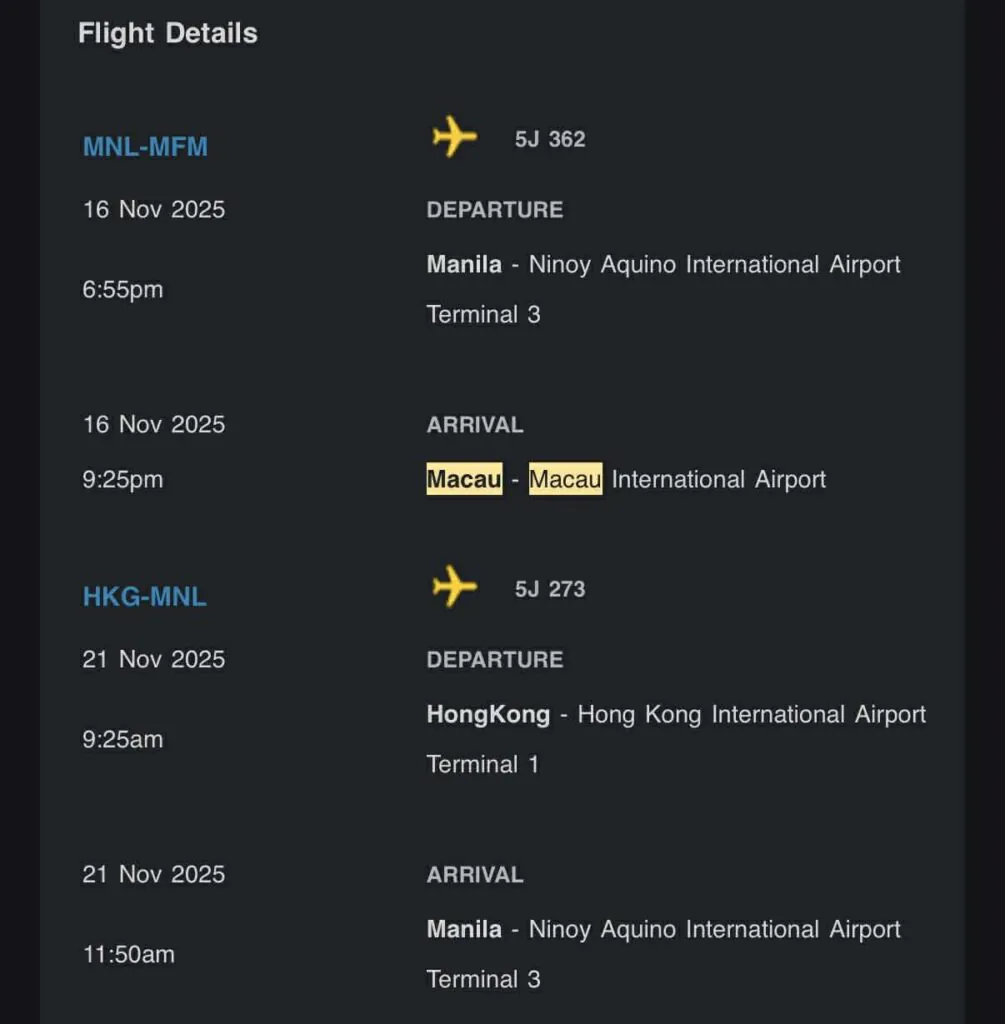Click the Flight Details heading

pyautogui.click(x=168, y=33)
